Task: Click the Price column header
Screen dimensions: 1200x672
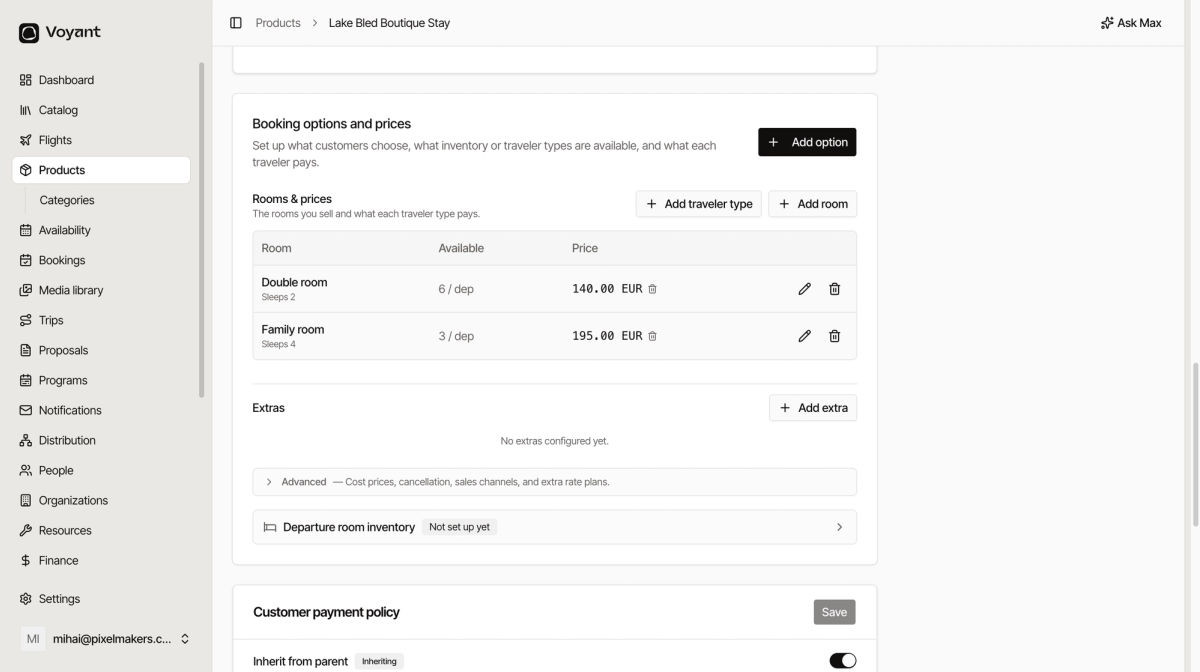Action: coord(585,248)
